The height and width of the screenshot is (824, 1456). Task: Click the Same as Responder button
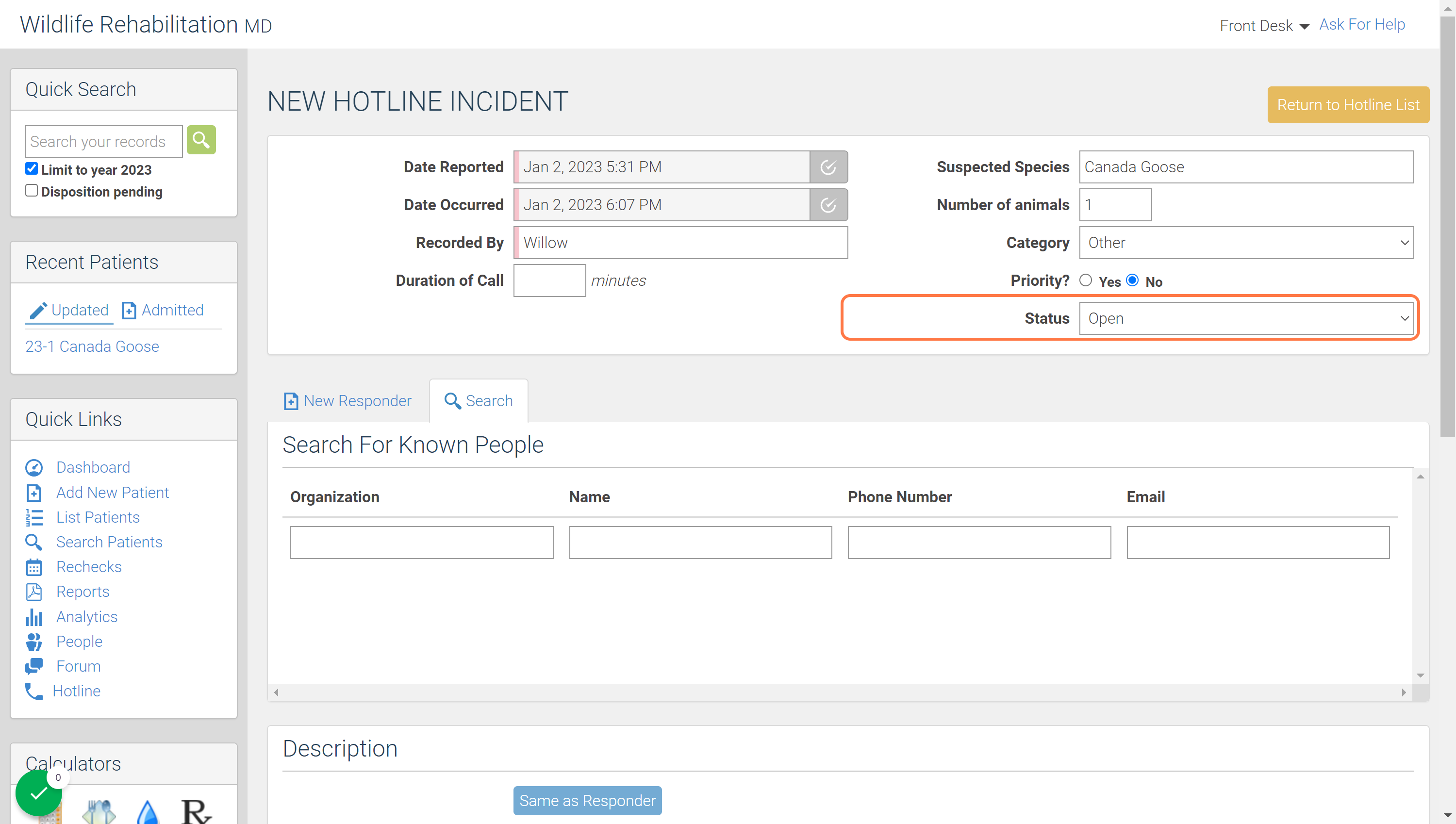tap(587, 800)
